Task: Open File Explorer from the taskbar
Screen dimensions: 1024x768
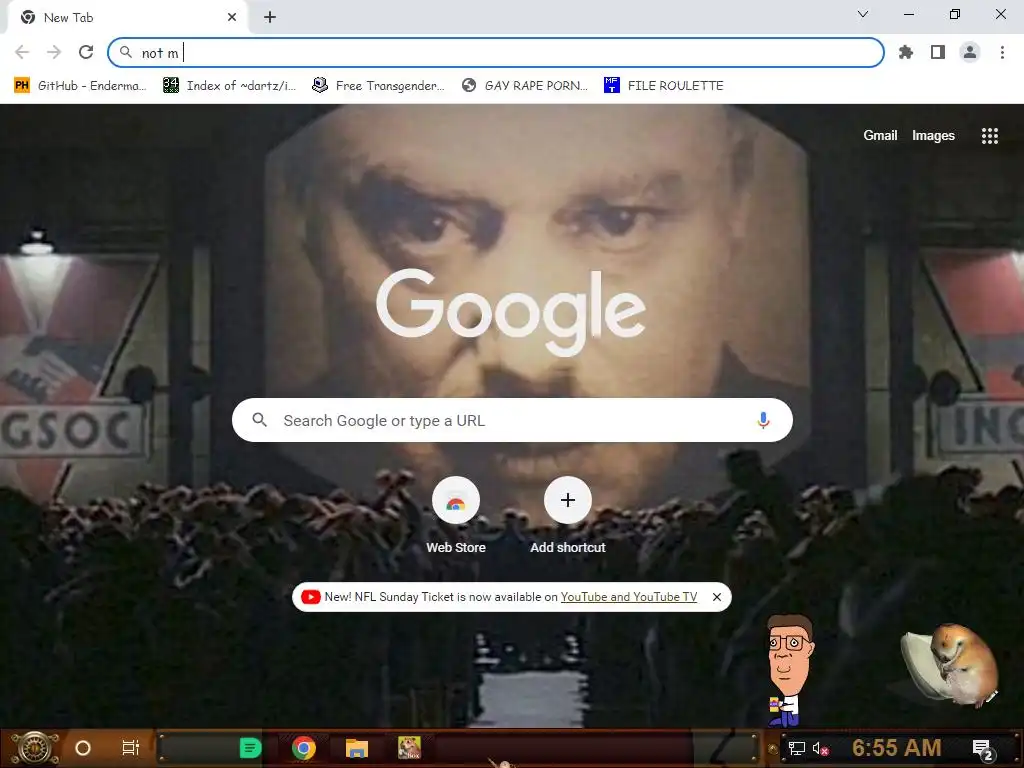Action: [357, 748]
